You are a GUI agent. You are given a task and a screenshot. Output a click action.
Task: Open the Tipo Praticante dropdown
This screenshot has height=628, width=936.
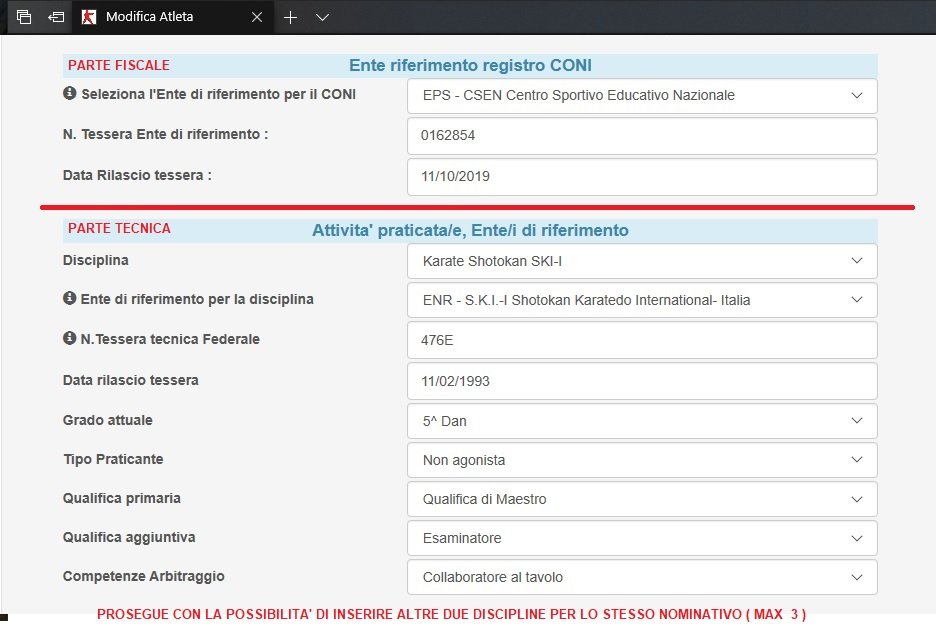[x=642, y=460]
